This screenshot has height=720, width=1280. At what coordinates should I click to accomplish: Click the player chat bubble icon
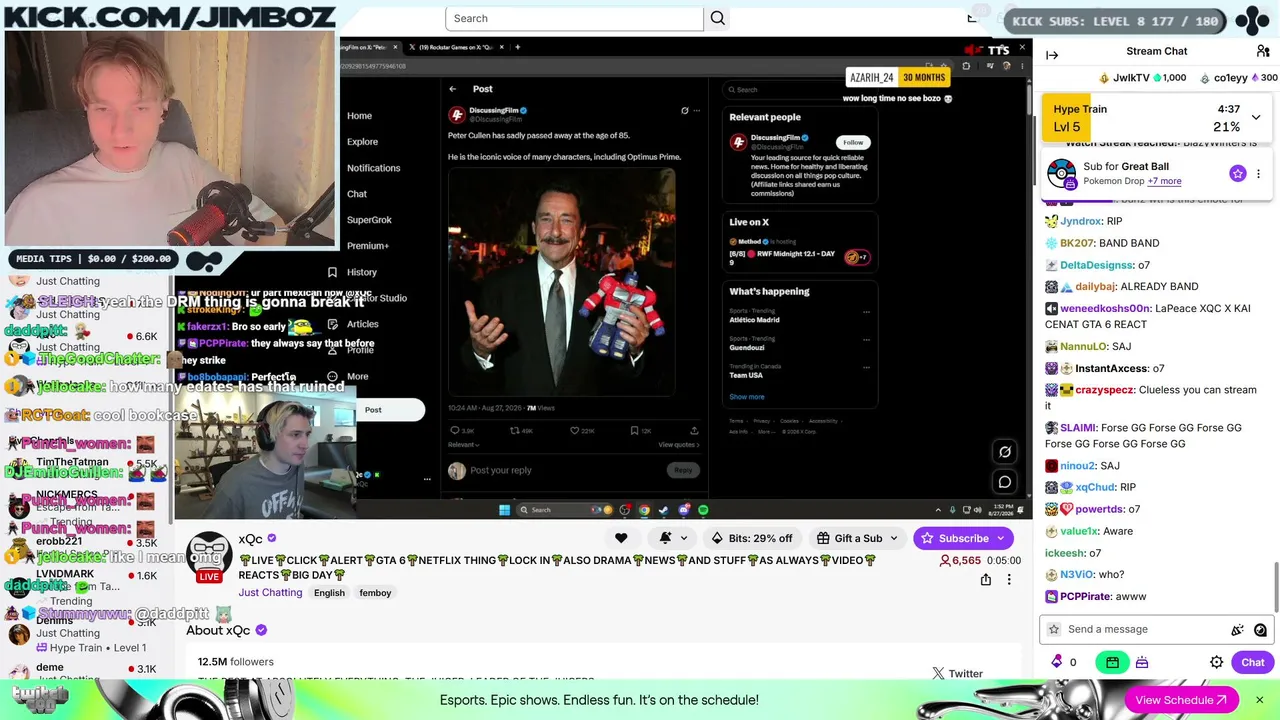(1005, 482)
